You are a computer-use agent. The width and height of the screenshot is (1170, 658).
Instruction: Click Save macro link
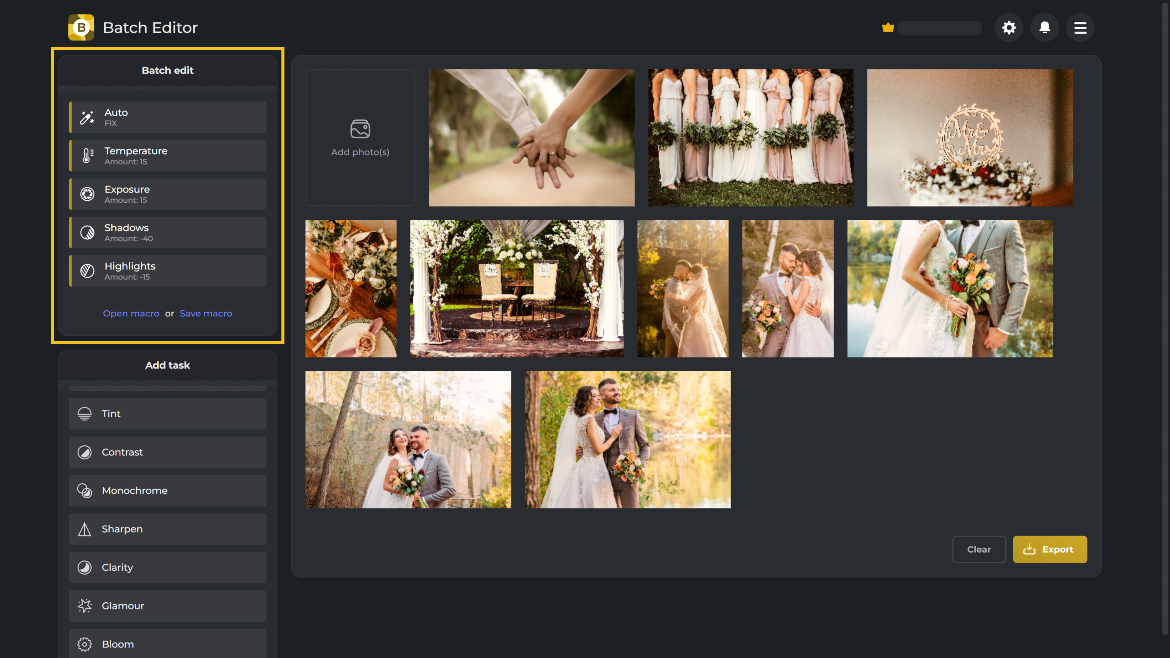[x=205, y=313]
